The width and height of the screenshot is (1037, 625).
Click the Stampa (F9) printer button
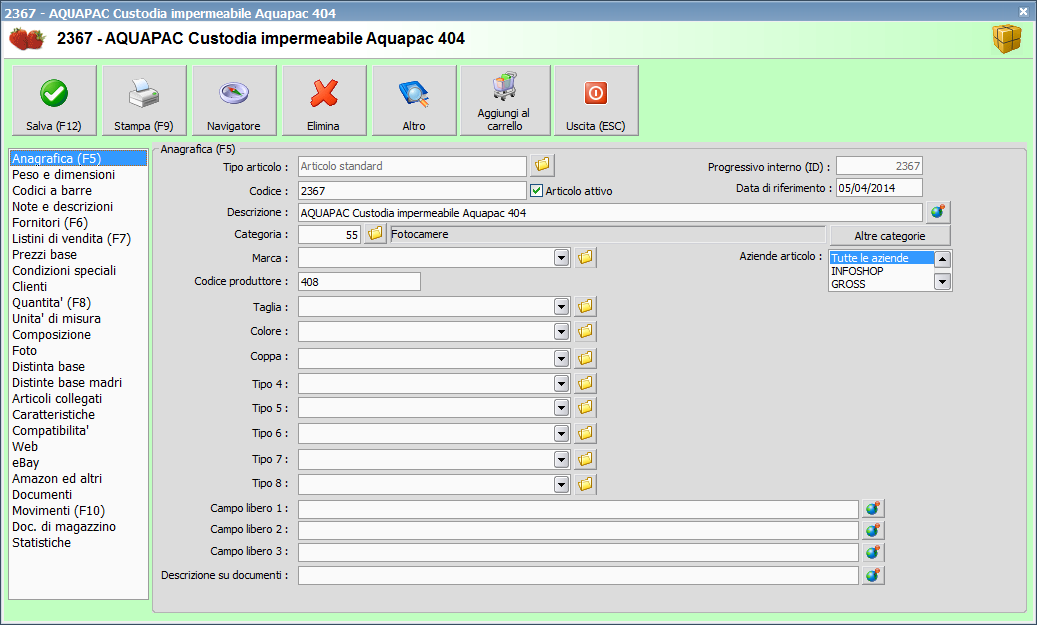click(144, 101)
